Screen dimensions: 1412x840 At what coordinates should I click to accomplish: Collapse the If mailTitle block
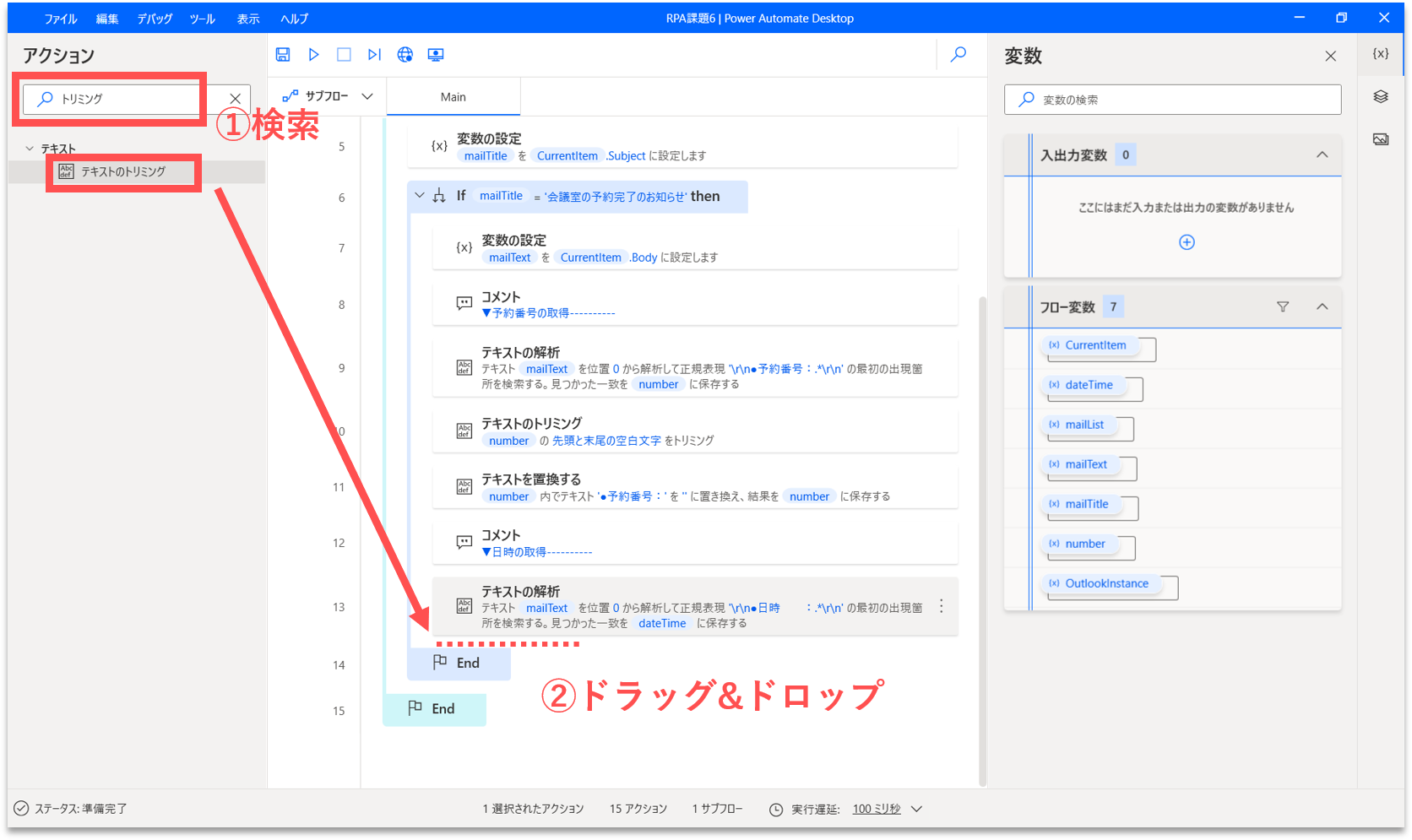coord(420,196)
